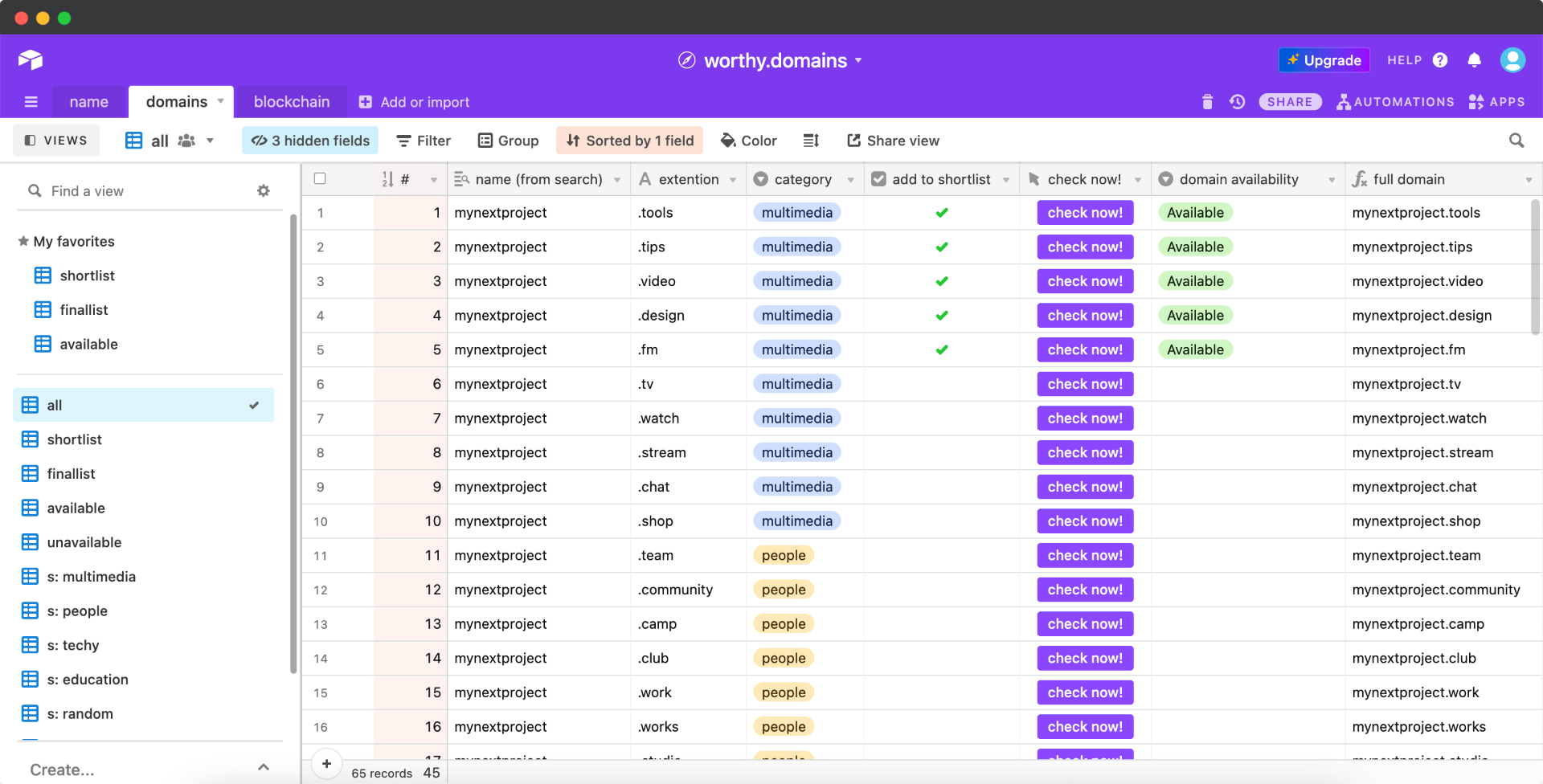Click the user account avatar
Viewport: 1543px width, 784px height.
point(1512,60)
